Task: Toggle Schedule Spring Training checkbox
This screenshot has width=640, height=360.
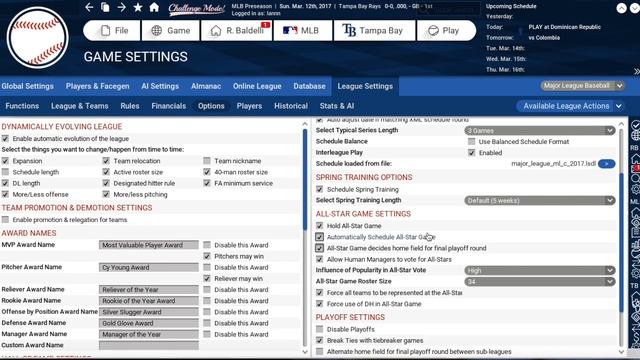Action: click(x=319, y=189)
